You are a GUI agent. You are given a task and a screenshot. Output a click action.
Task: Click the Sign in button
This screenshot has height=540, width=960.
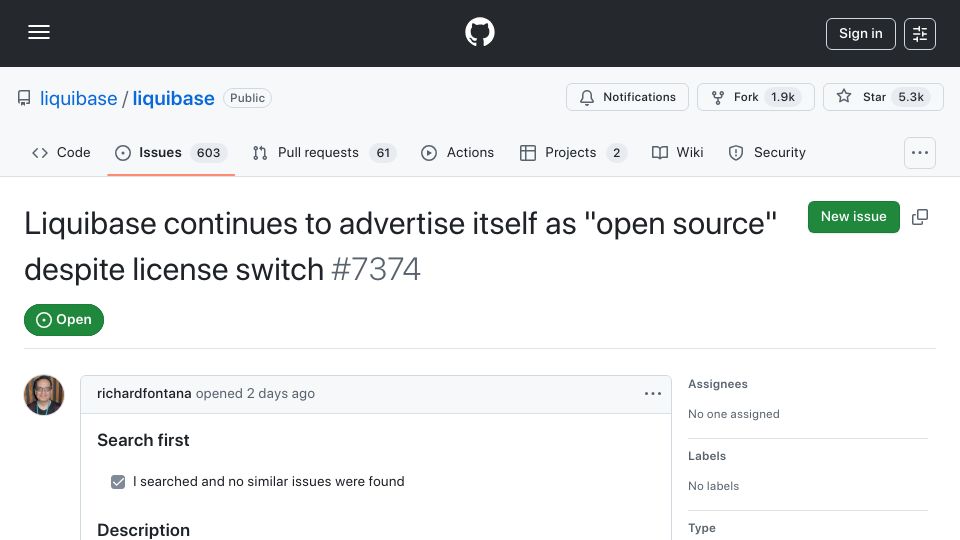pos(860,34)
